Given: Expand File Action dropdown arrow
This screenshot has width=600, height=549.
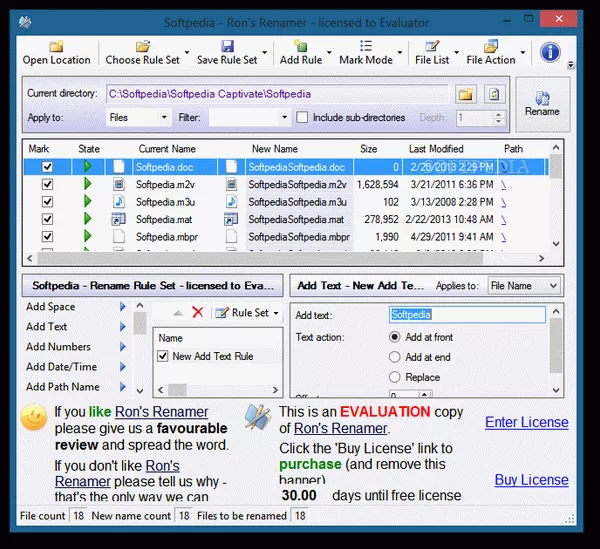Looking at the screenshot, I should point(523,52).
